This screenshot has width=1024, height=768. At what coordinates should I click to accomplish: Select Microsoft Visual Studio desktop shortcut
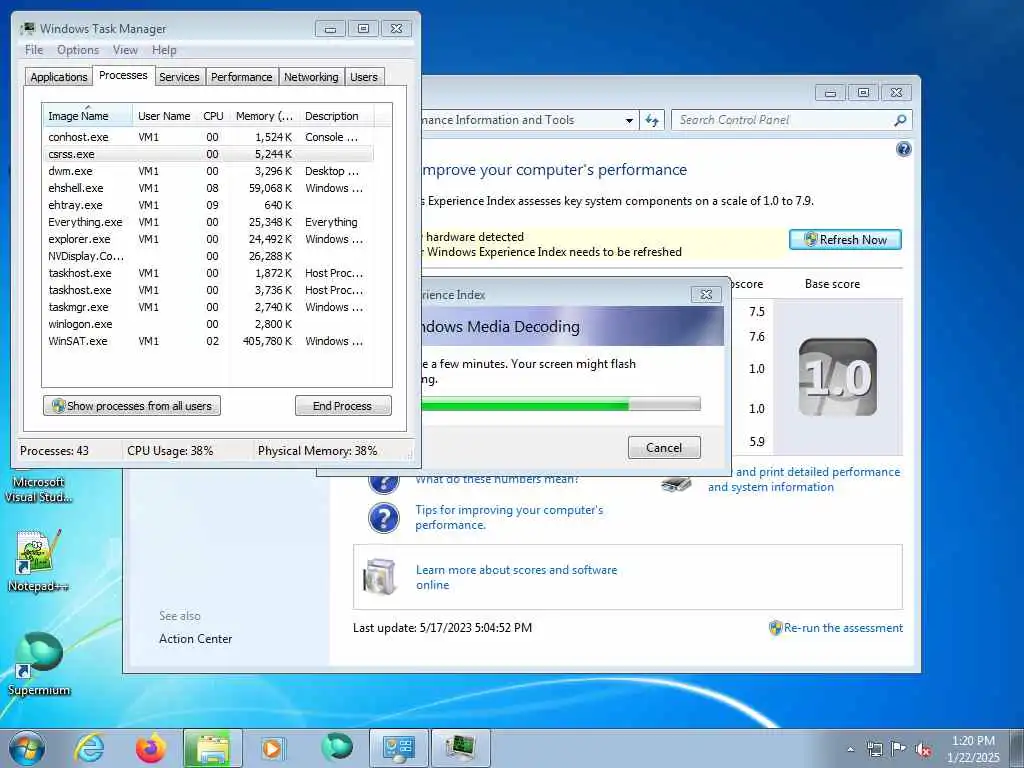[38, 489]
